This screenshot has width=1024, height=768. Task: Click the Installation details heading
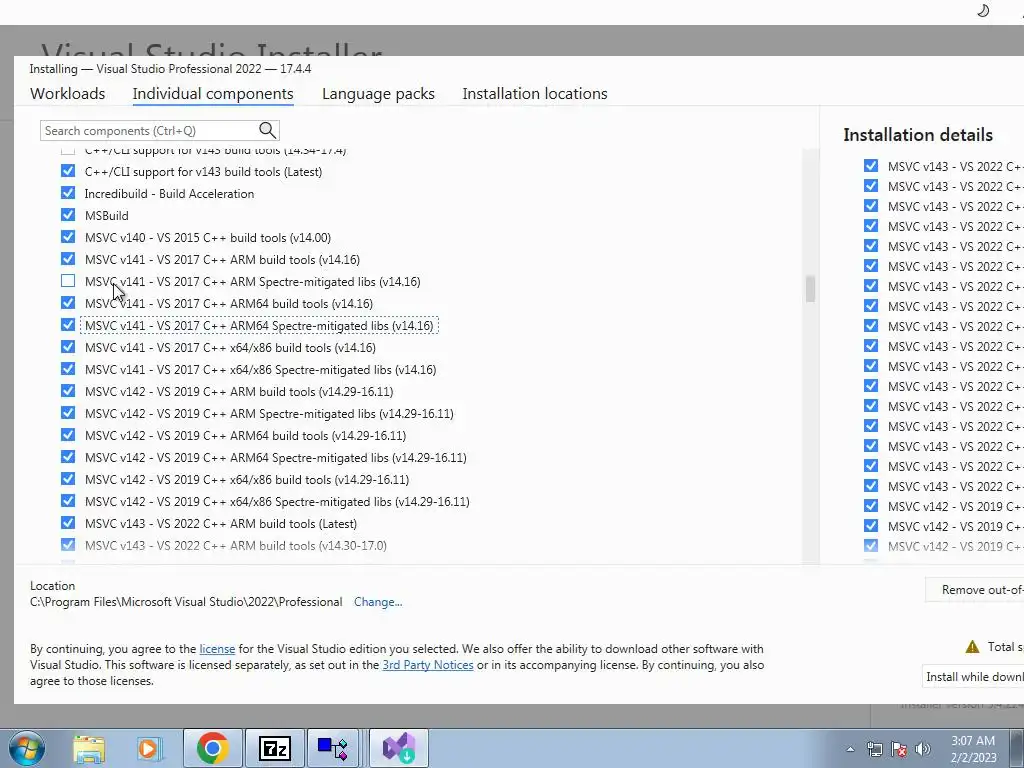coord(918,135)
